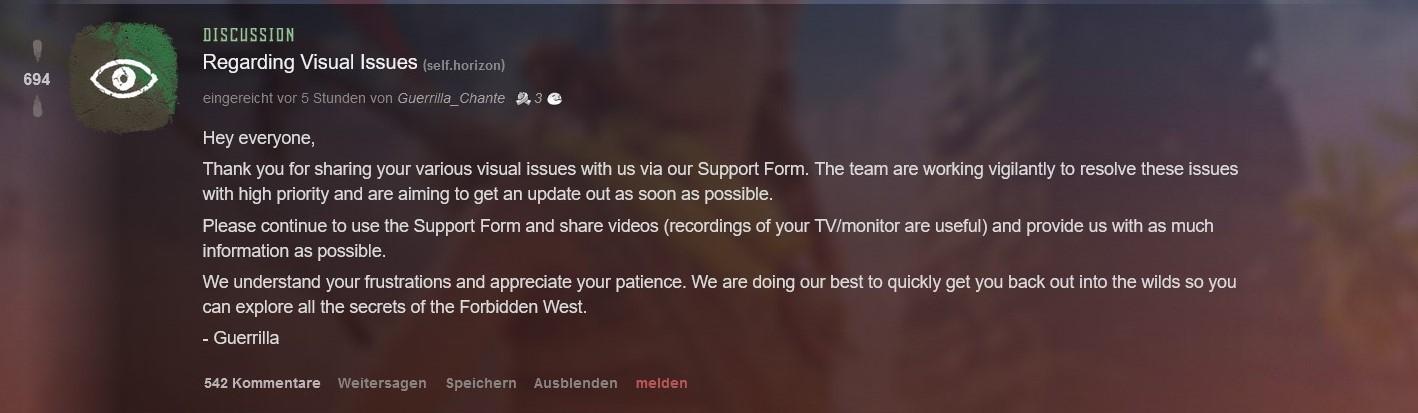Open the Regarding Visual Issues title link

pos(310,62)
